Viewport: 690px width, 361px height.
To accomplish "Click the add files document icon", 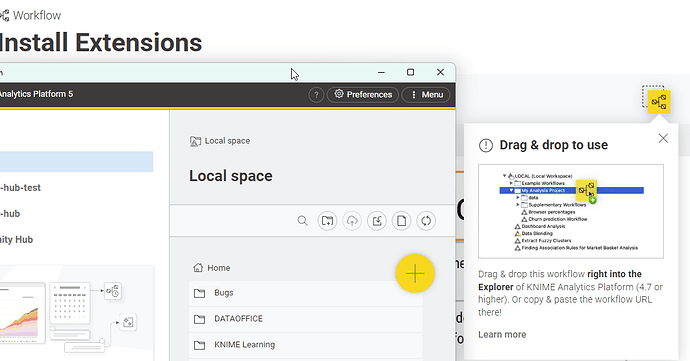I will pos(401,221).
